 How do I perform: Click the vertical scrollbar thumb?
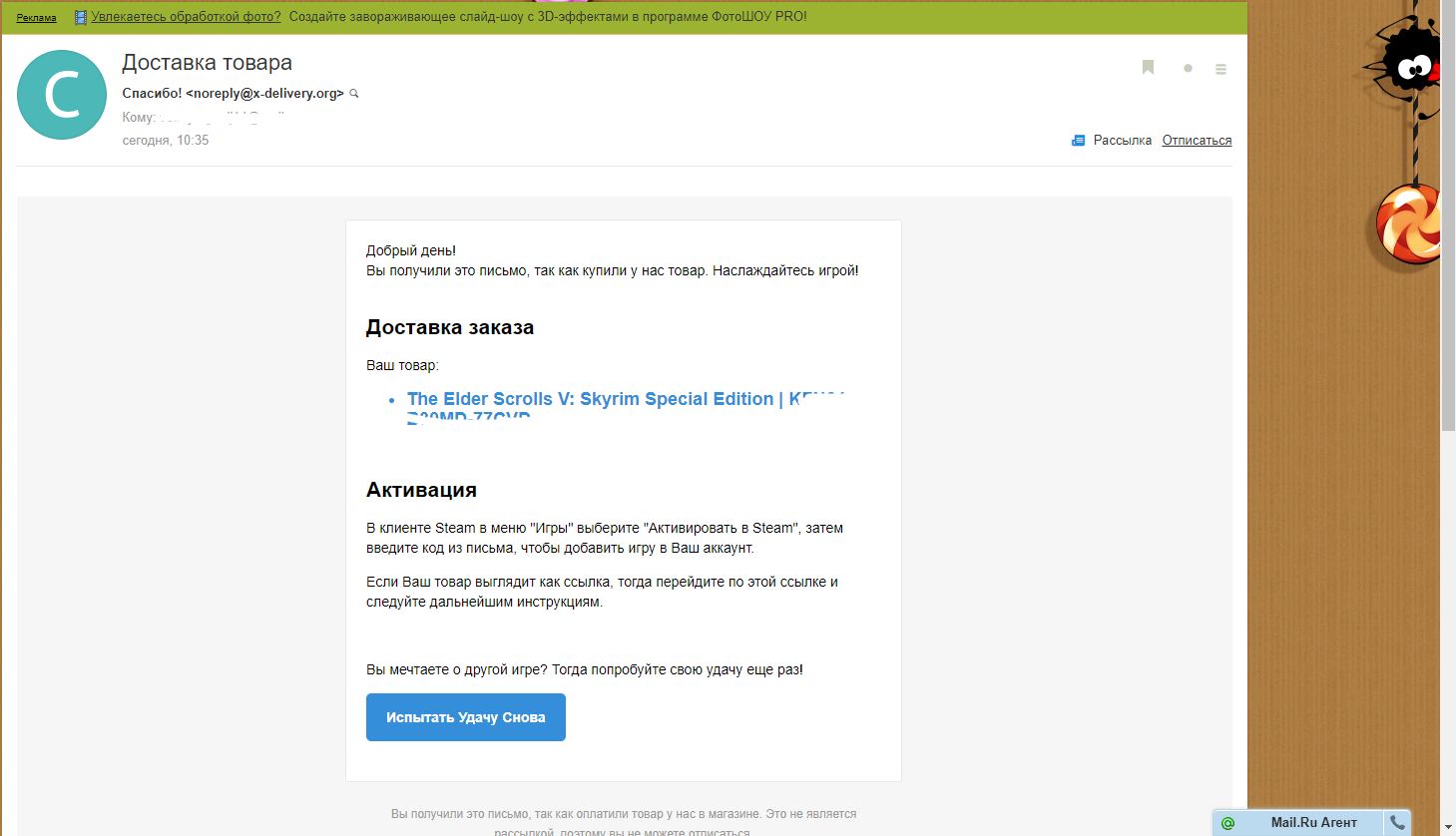point(1448,214)
